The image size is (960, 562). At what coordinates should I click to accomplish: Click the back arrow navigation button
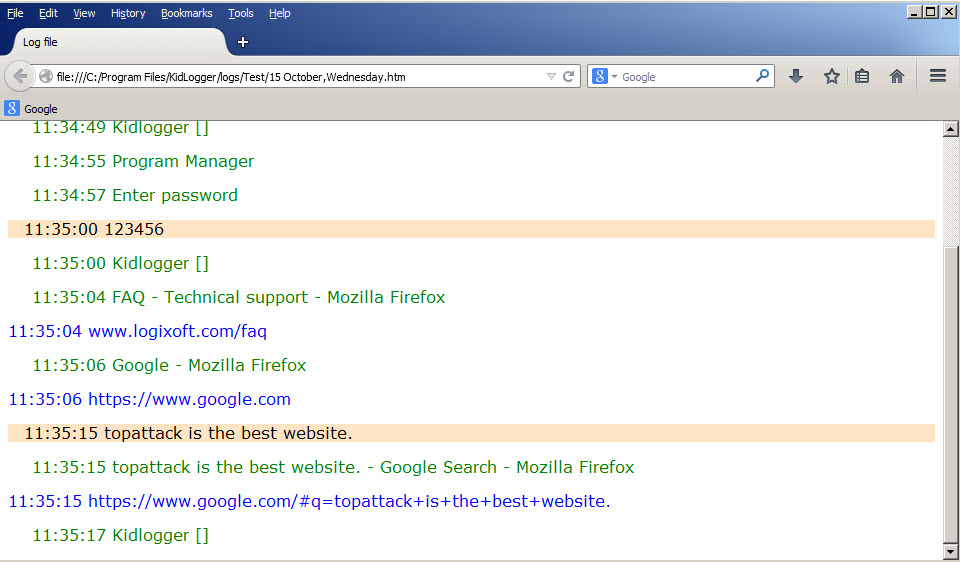19,77
